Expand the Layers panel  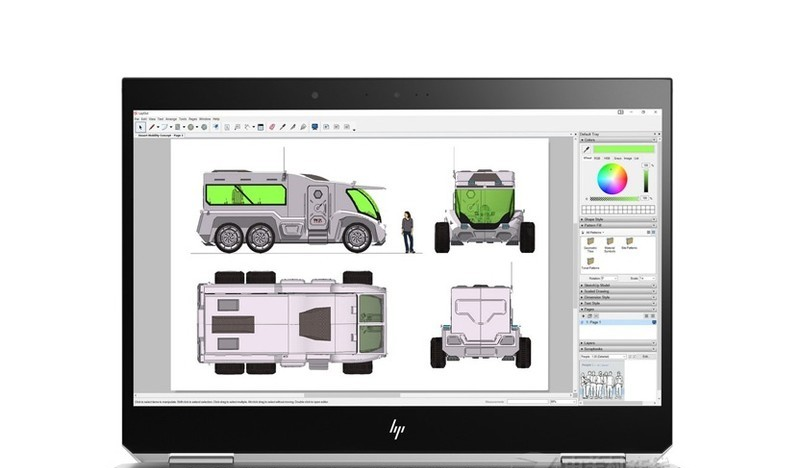(x=618, y=343)
